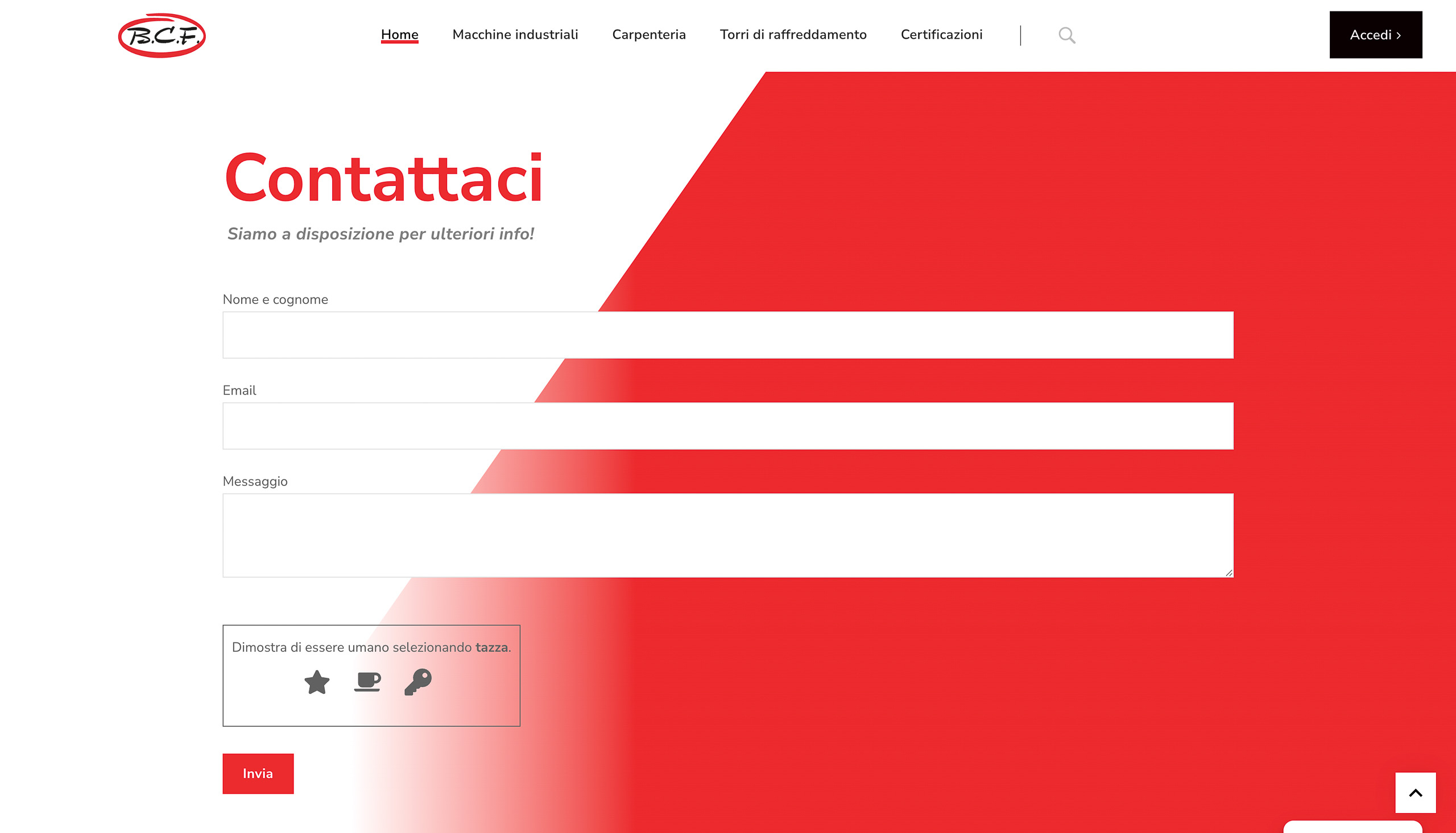Click the Accedi login button
The height and width of the screenshot is (833, 1456).
pos(1375,35)
